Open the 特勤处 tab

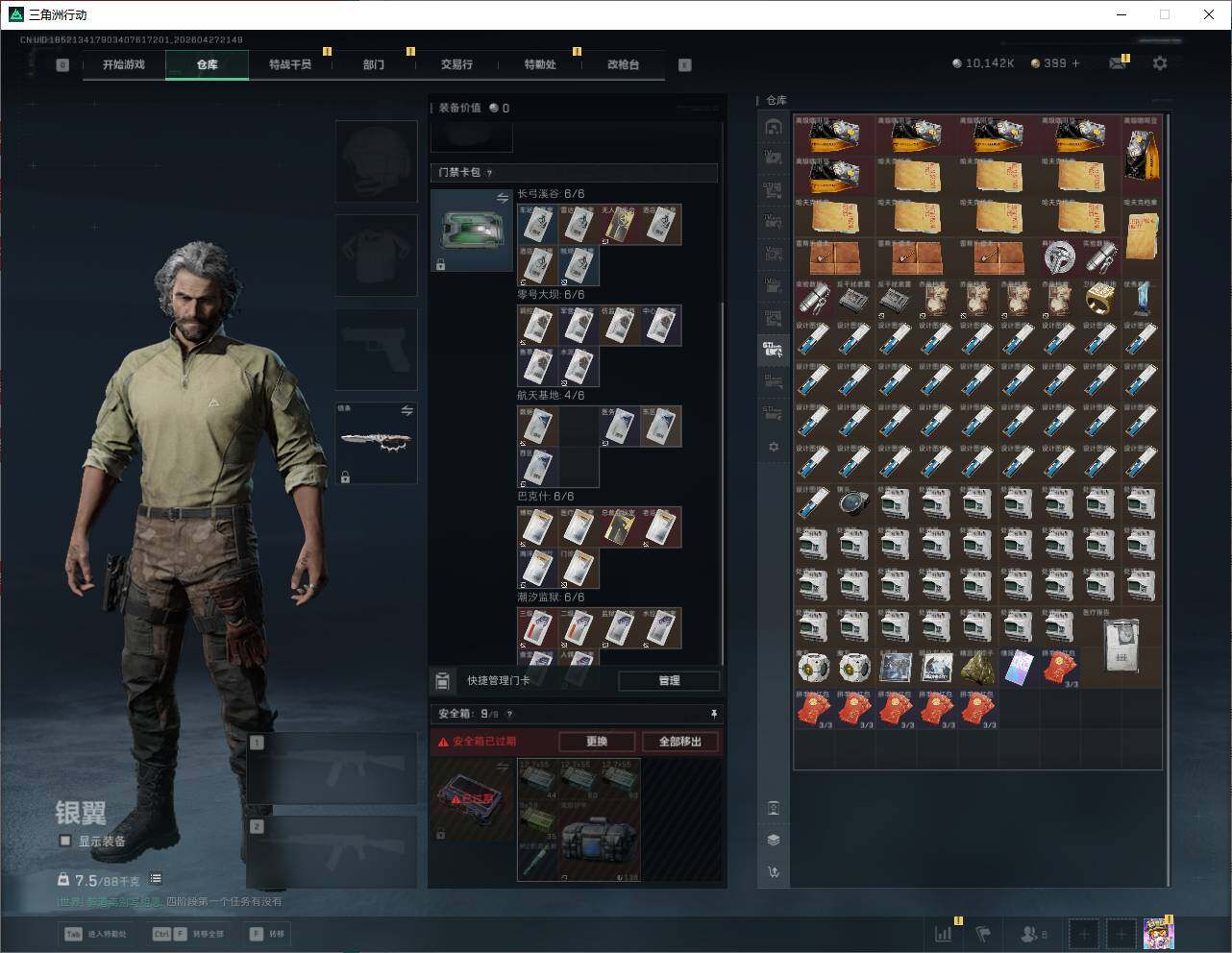click(540, 64)
